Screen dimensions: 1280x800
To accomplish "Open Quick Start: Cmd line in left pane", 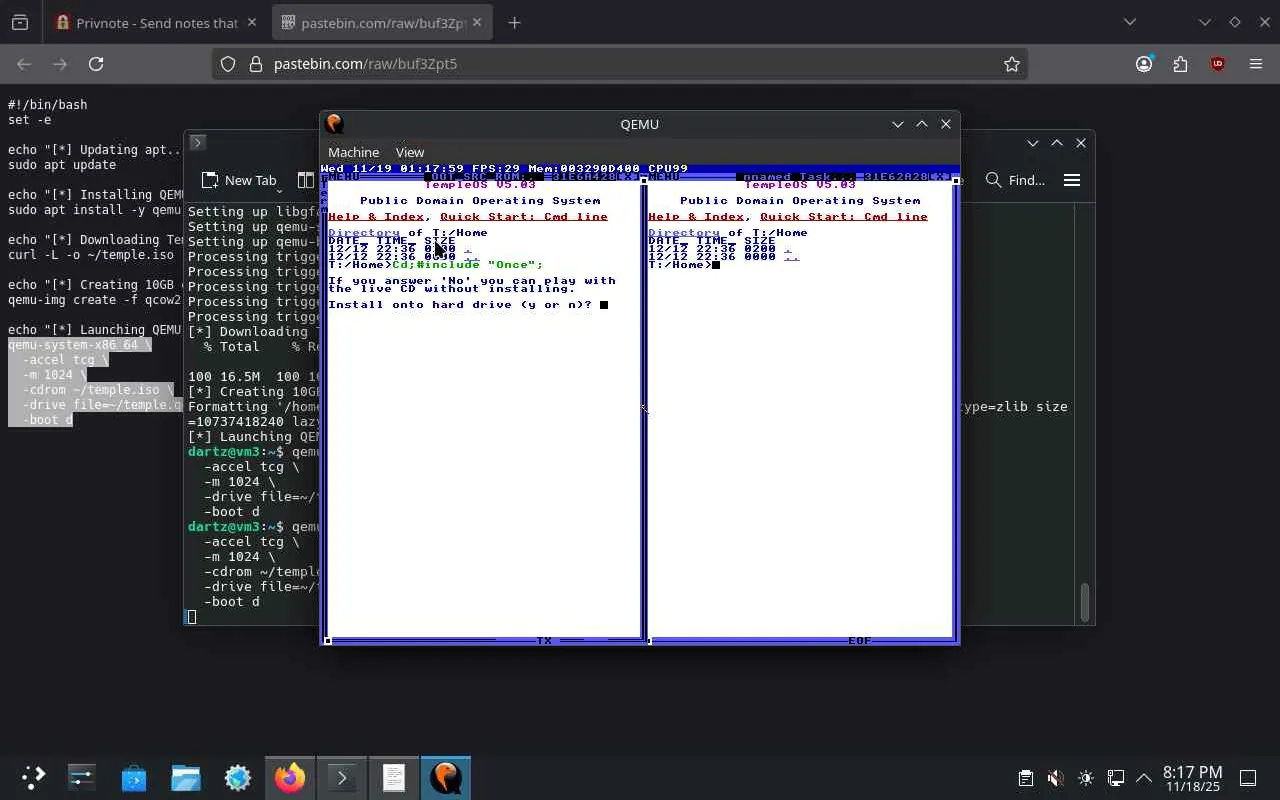I will [524, 217].
